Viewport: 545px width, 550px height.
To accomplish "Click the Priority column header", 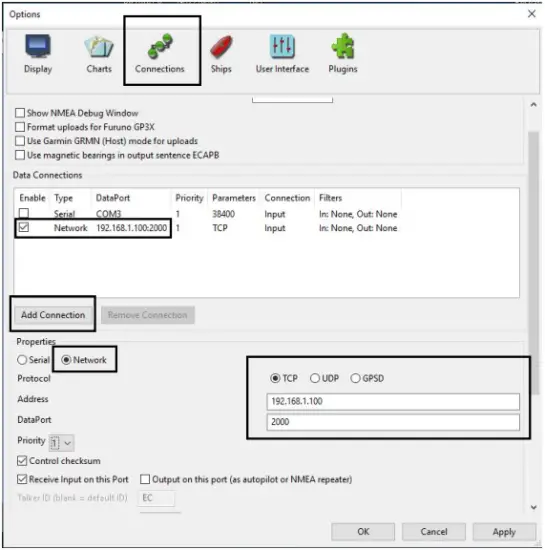I will coord(189,198).
